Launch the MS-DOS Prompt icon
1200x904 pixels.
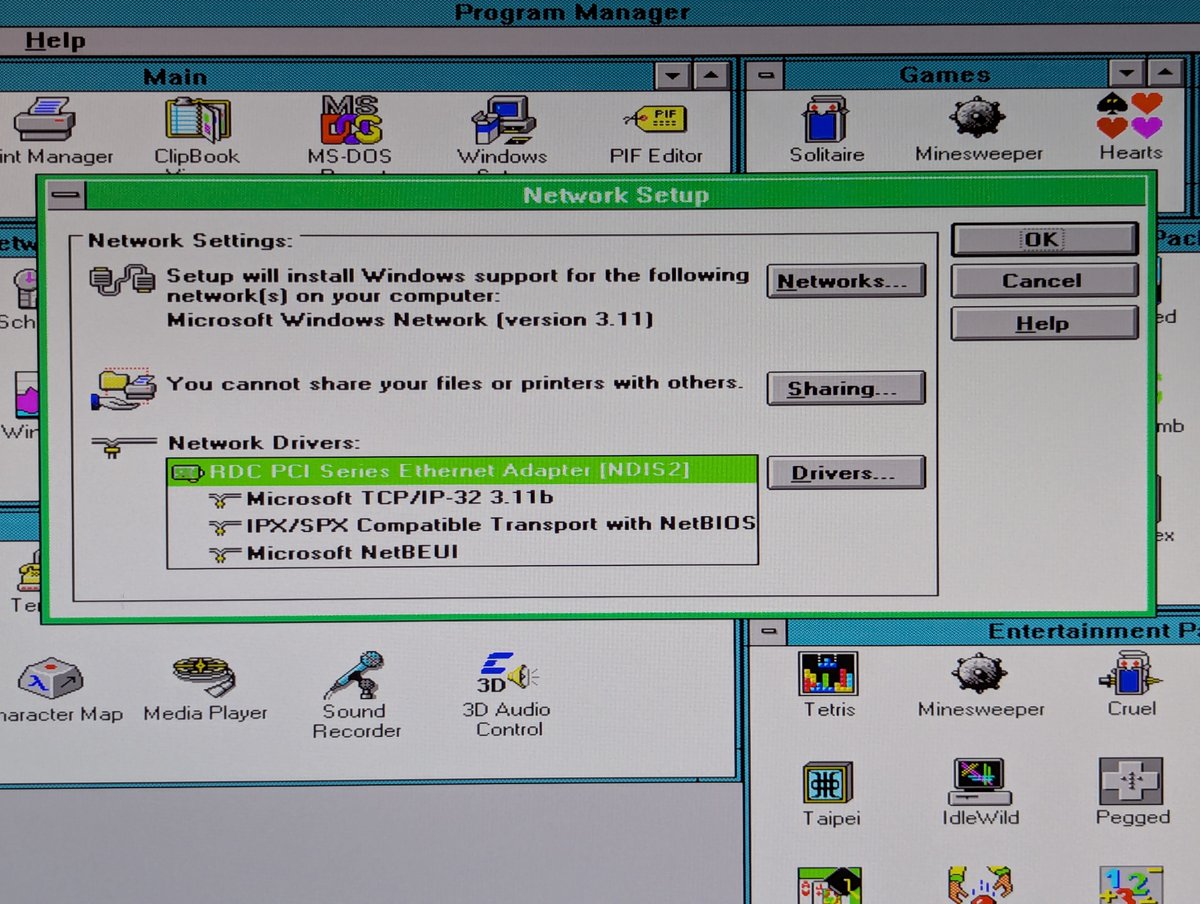click(x=349, y=121)
